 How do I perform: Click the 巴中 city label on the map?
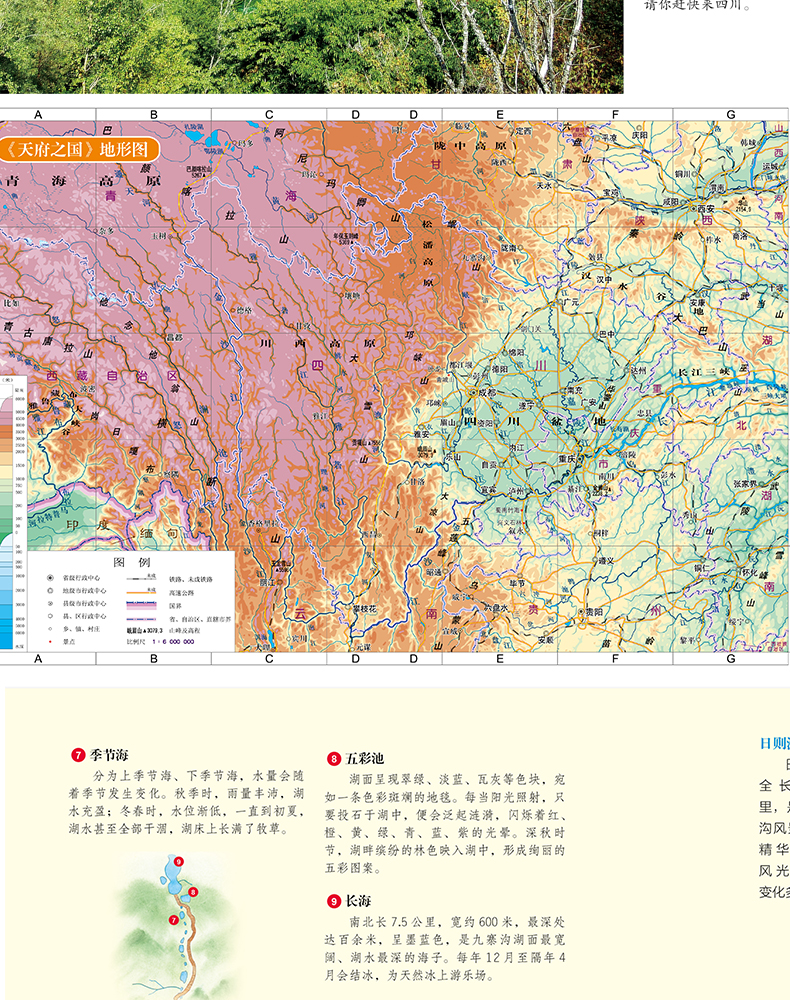pos(607,334)
